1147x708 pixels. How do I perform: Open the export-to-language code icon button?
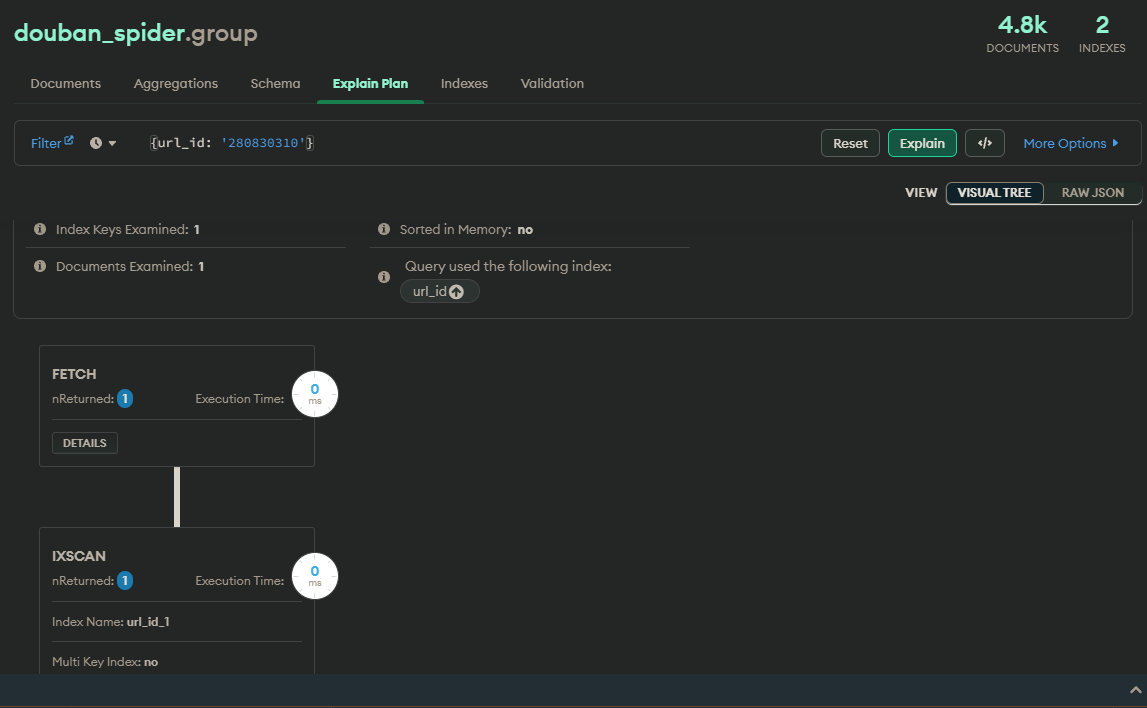[x=985, y=143]
